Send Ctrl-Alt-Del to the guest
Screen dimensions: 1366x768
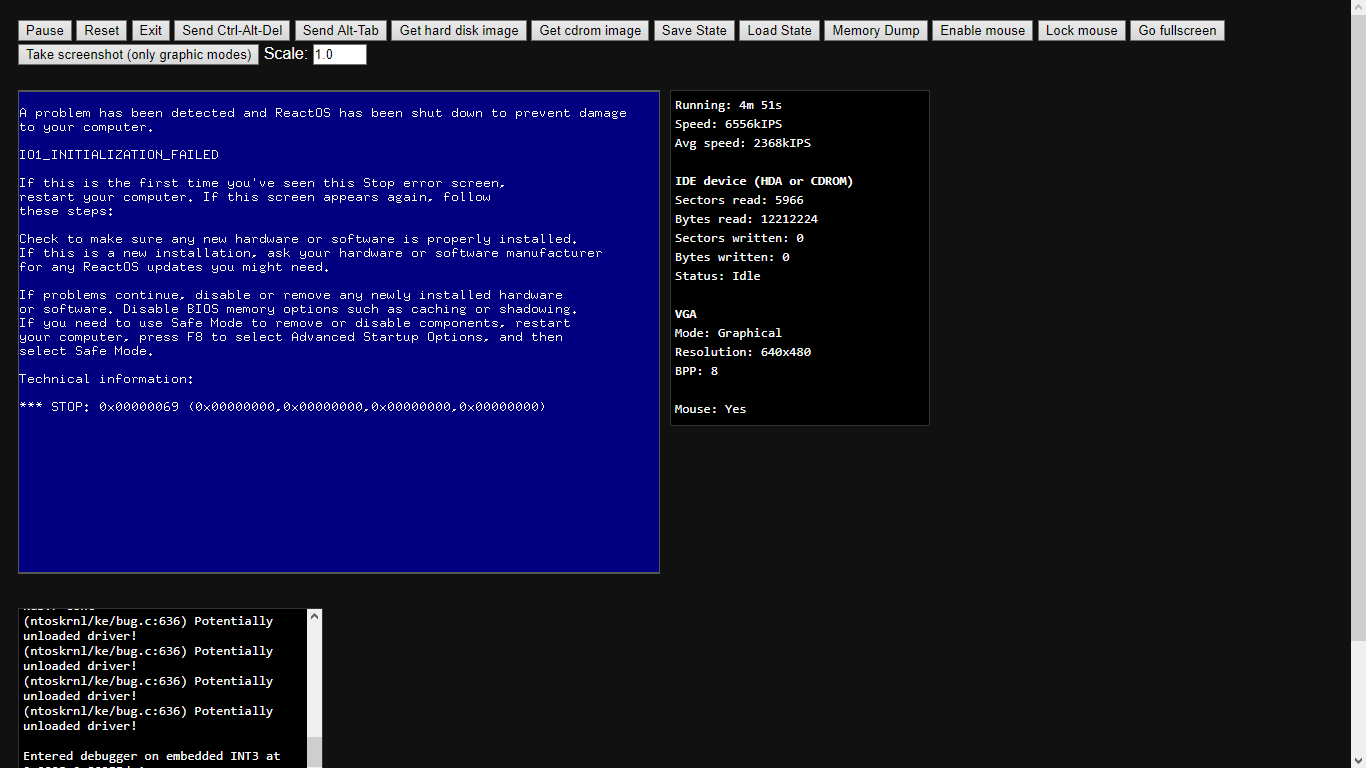click(x=232, y=30)
